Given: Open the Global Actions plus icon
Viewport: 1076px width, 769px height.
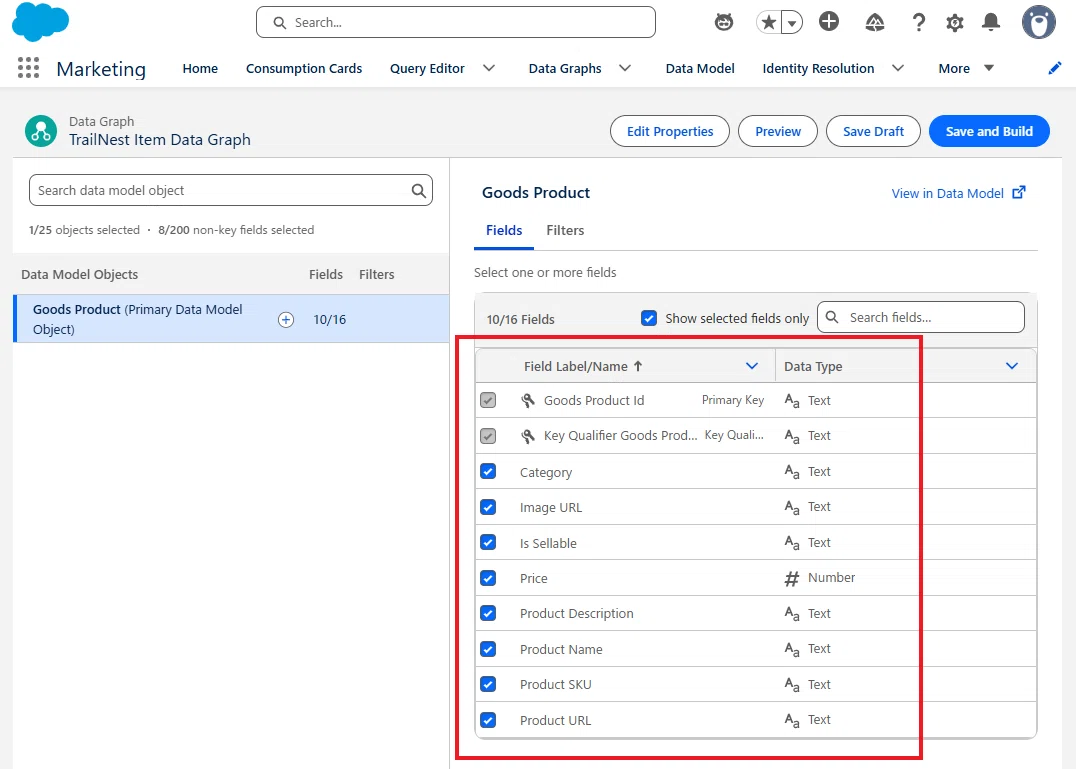Looking at the screenshot, I should point(829,22).
